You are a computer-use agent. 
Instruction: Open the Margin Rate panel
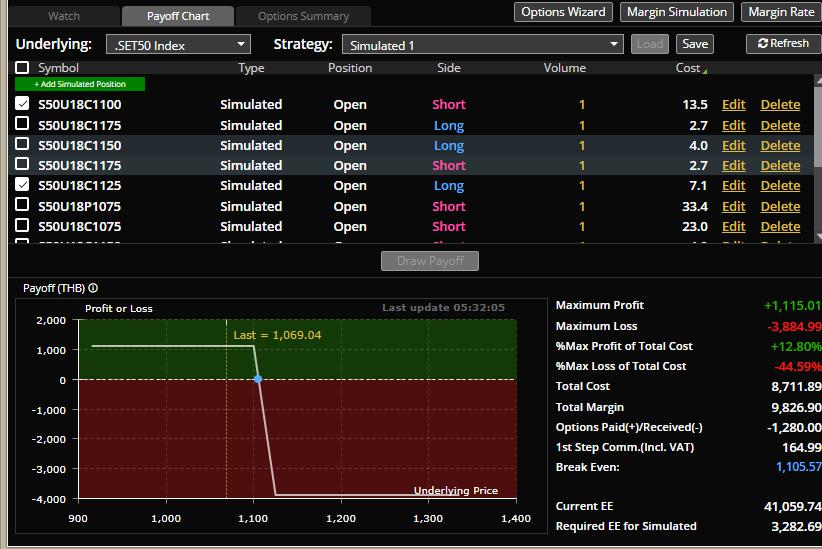781,12
